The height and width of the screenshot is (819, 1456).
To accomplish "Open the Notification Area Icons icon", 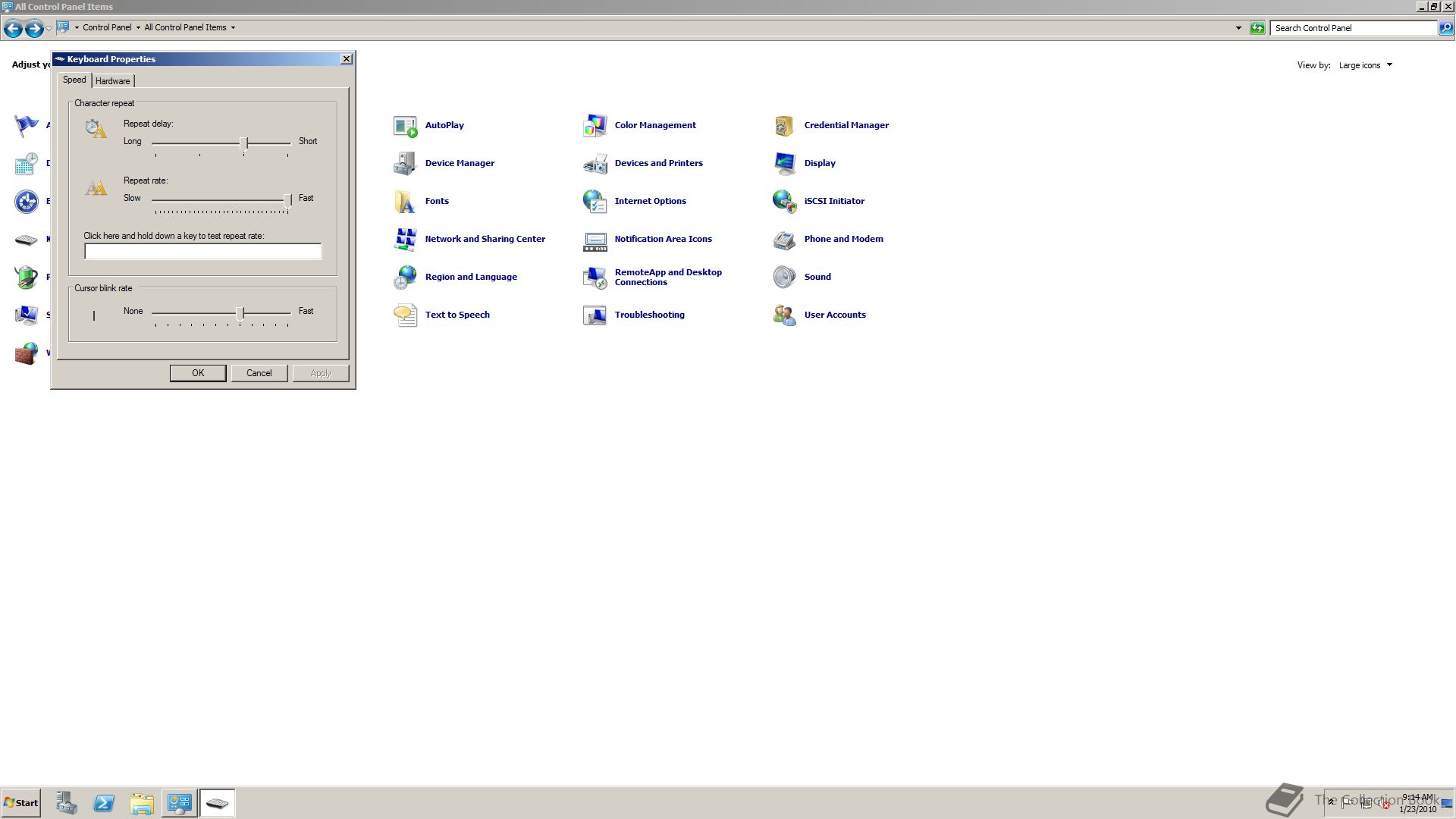I will pyautogui.click(x=595, y=240).
